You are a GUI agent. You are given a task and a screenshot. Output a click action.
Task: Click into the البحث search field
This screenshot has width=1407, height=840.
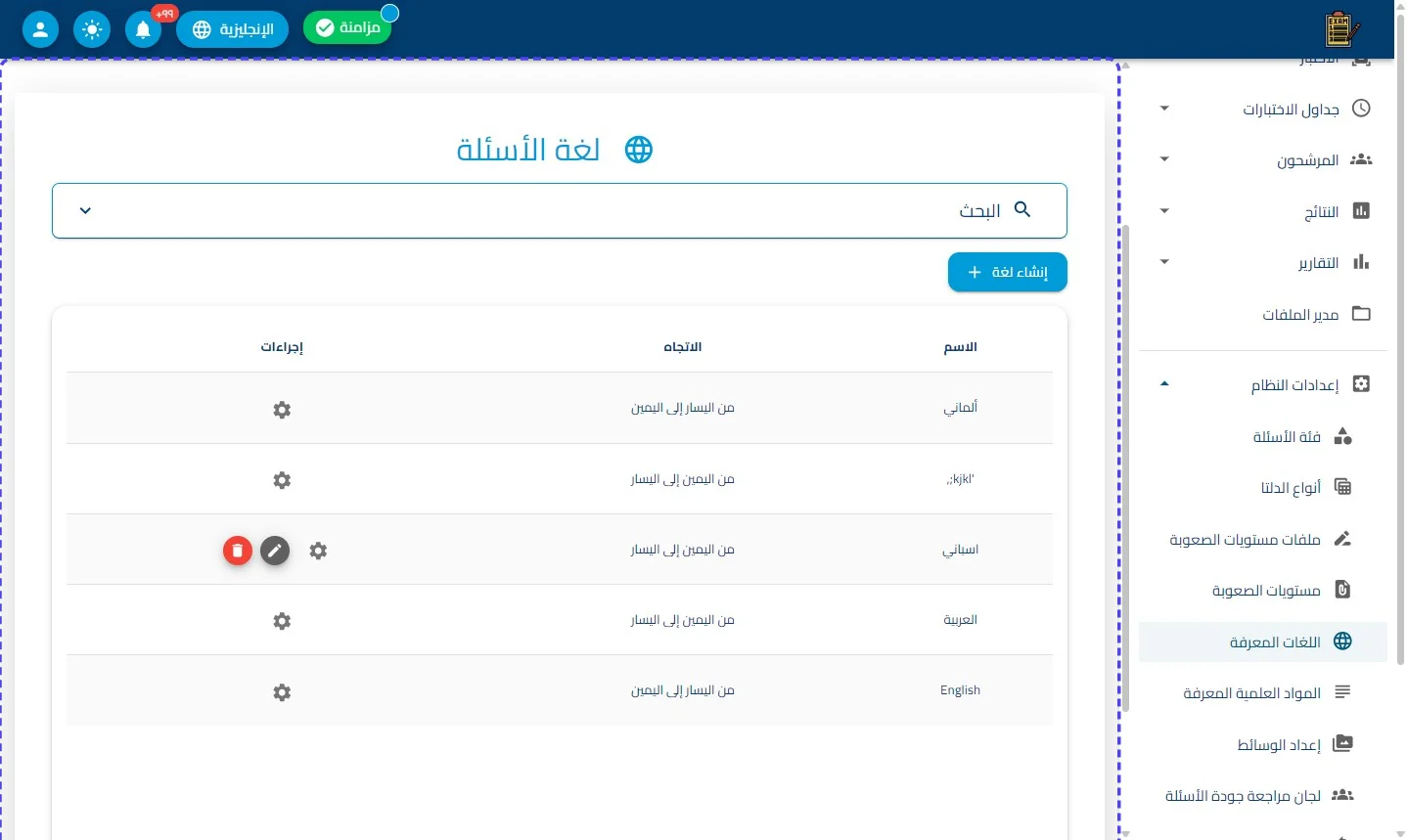(x=560, y=210)
